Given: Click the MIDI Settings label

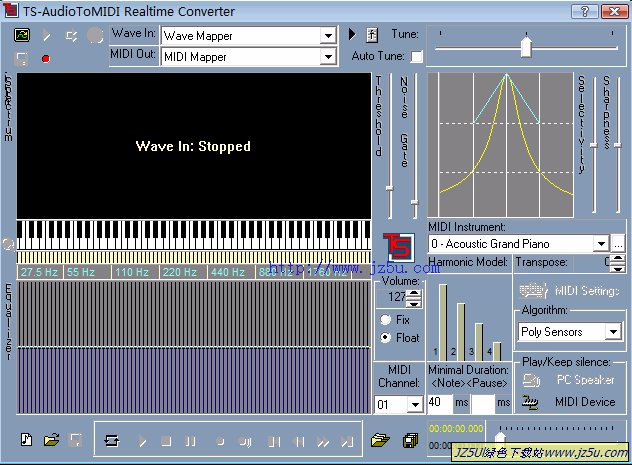Looking at the screenshot, I should pyautogui.click(x=587, y=291).
